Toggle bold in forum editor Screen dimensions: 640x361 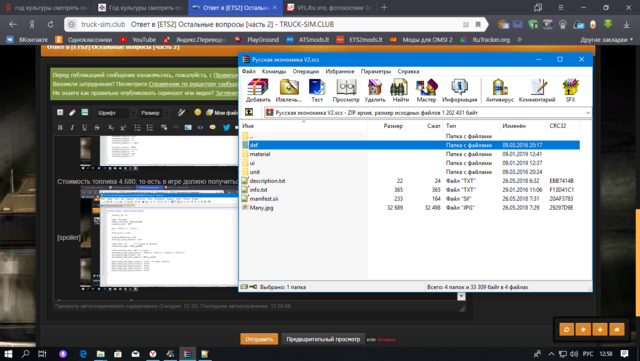[x=60, y=127]
